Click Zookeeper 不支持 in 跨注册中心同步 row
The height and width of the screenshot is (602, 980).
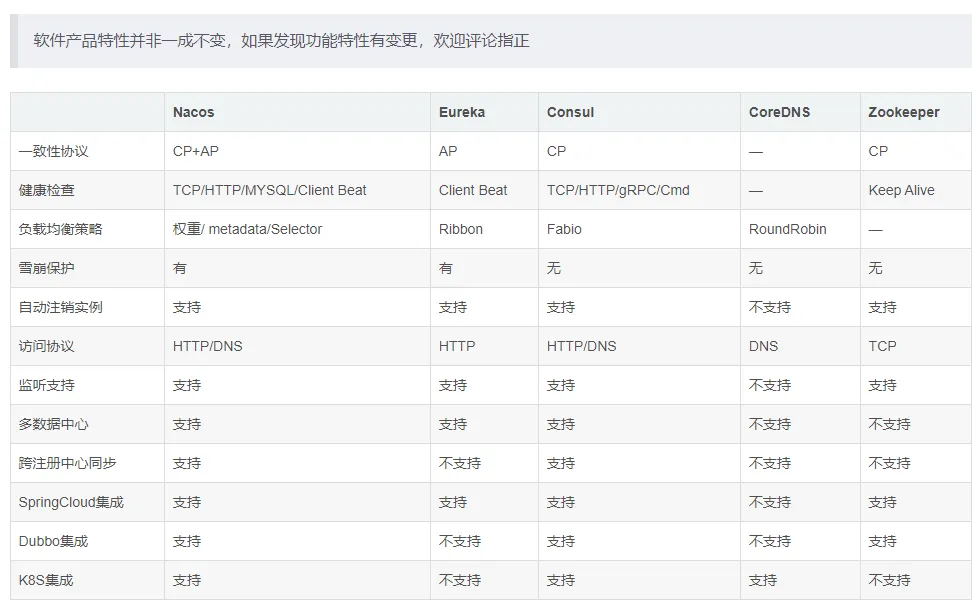pyautogui.click(x=889, y=463)
